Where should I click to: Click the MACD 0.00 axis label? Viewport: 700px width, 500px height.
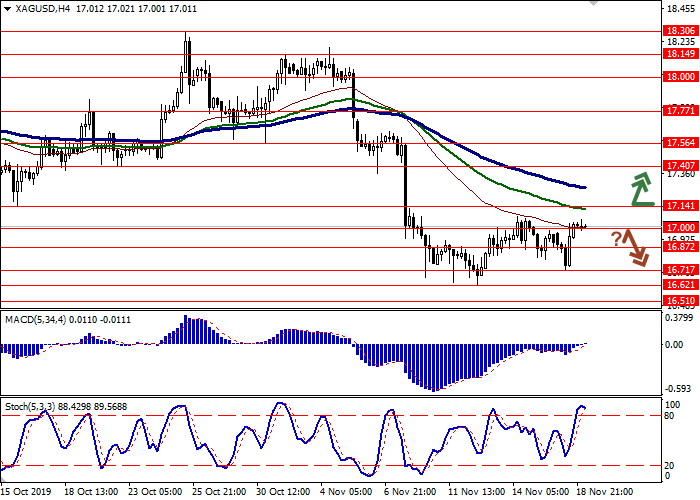[x=676, y=345]
